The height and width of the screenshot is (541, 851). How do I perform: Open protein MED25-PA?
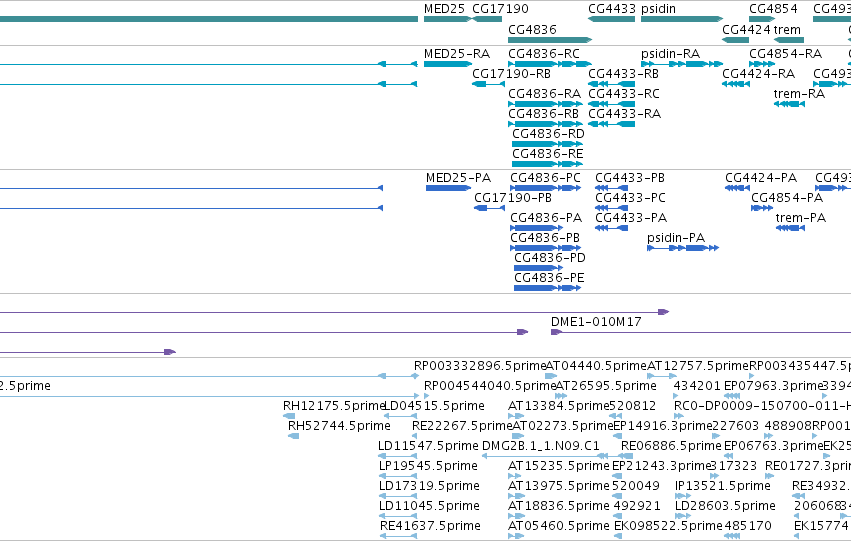click(448, 188)
